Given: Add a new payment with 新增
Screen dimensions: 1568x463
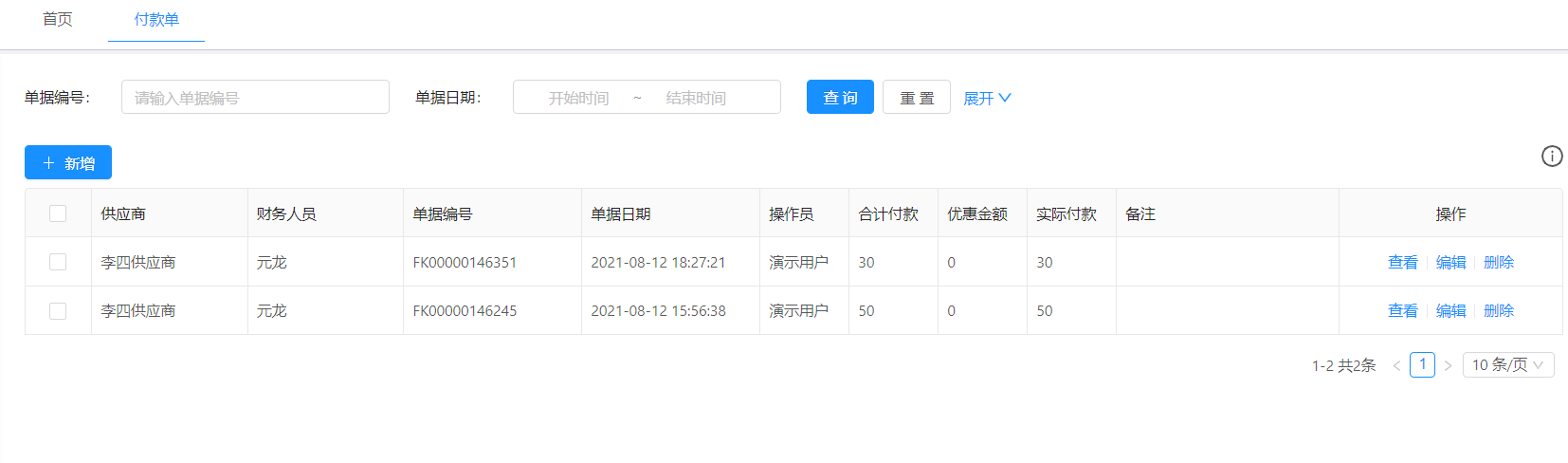Looking at the screenshot, I should click(68, 163).
